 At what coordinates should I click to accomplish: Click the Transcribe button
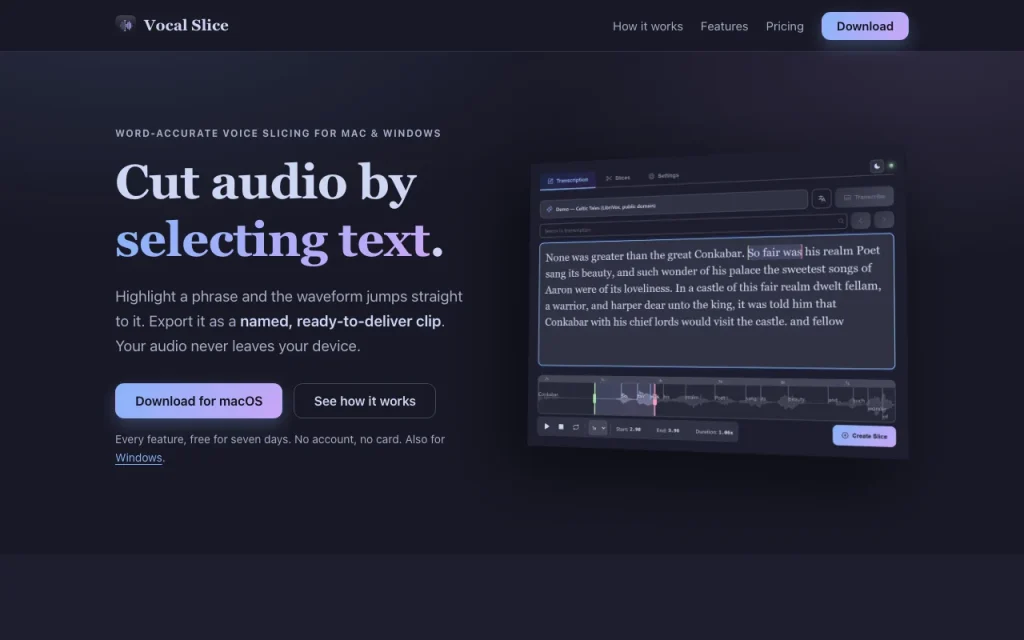pos(864,197)
